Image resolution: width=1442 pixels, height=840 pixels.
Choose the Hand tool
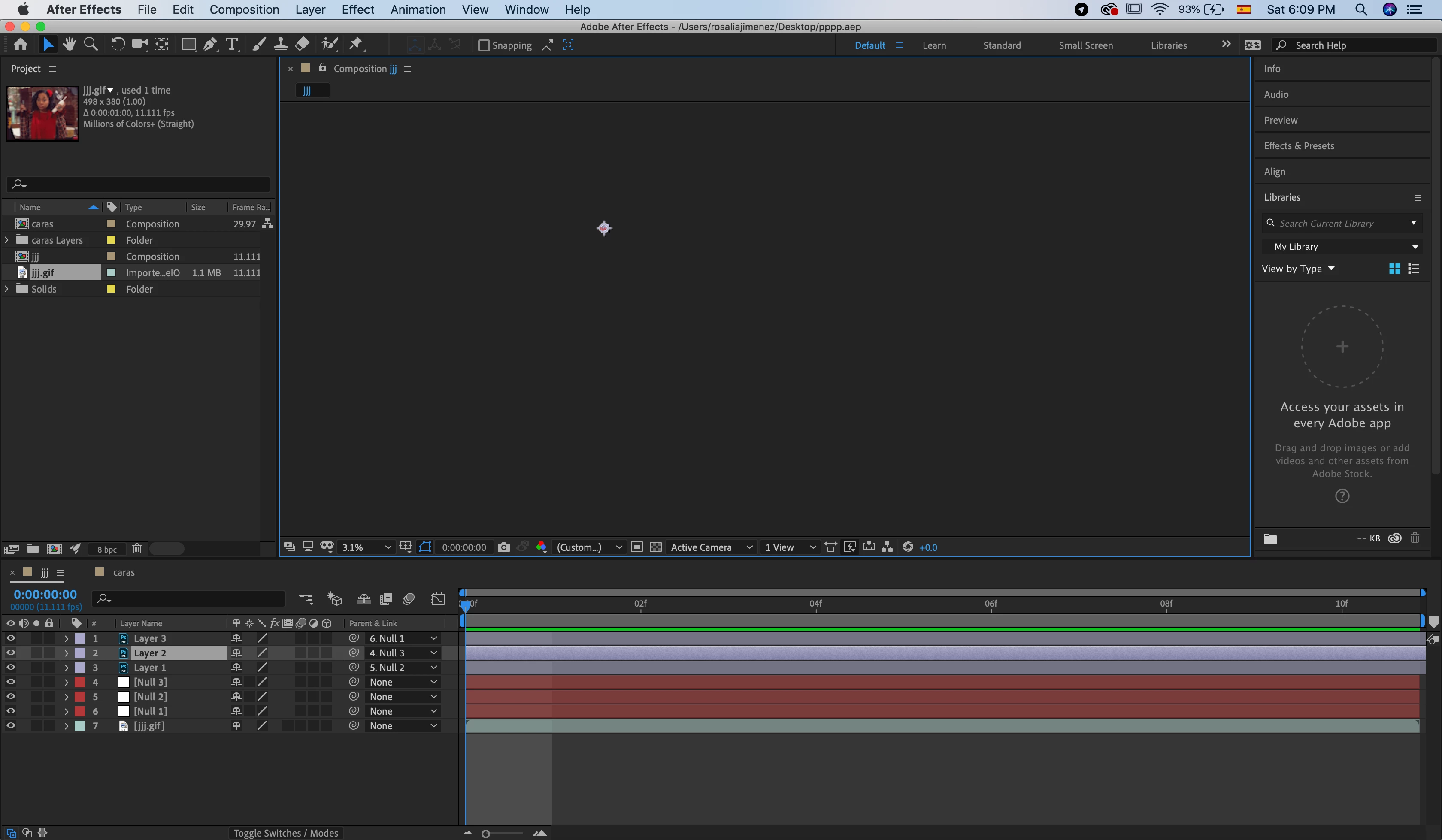tap(69, 45)
